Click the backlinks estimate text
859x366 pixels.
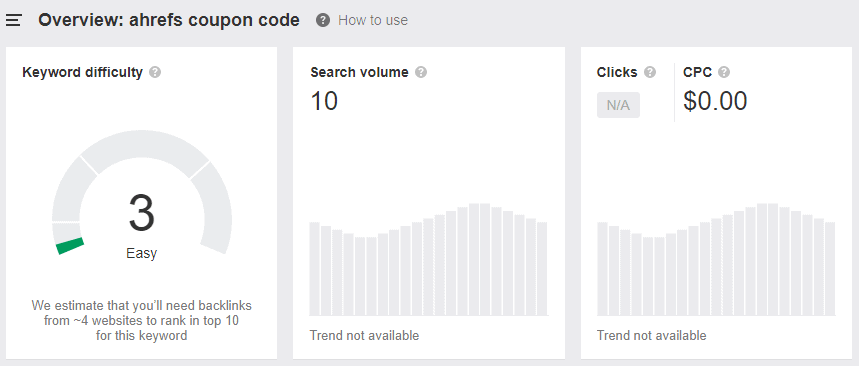141,321
